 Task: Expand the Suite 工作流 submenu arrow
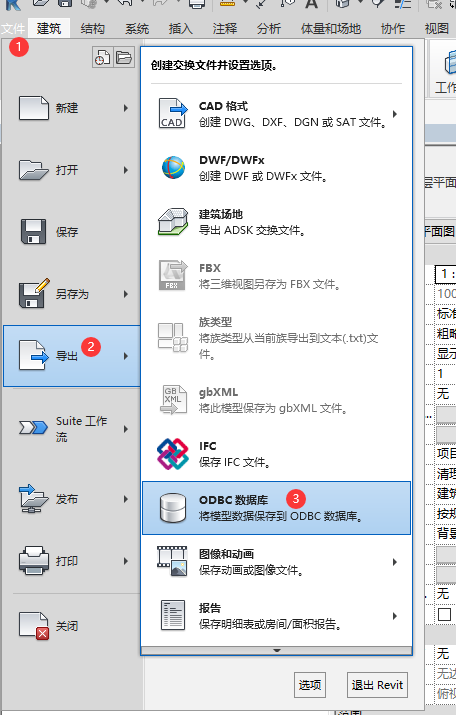coord(126,429)
